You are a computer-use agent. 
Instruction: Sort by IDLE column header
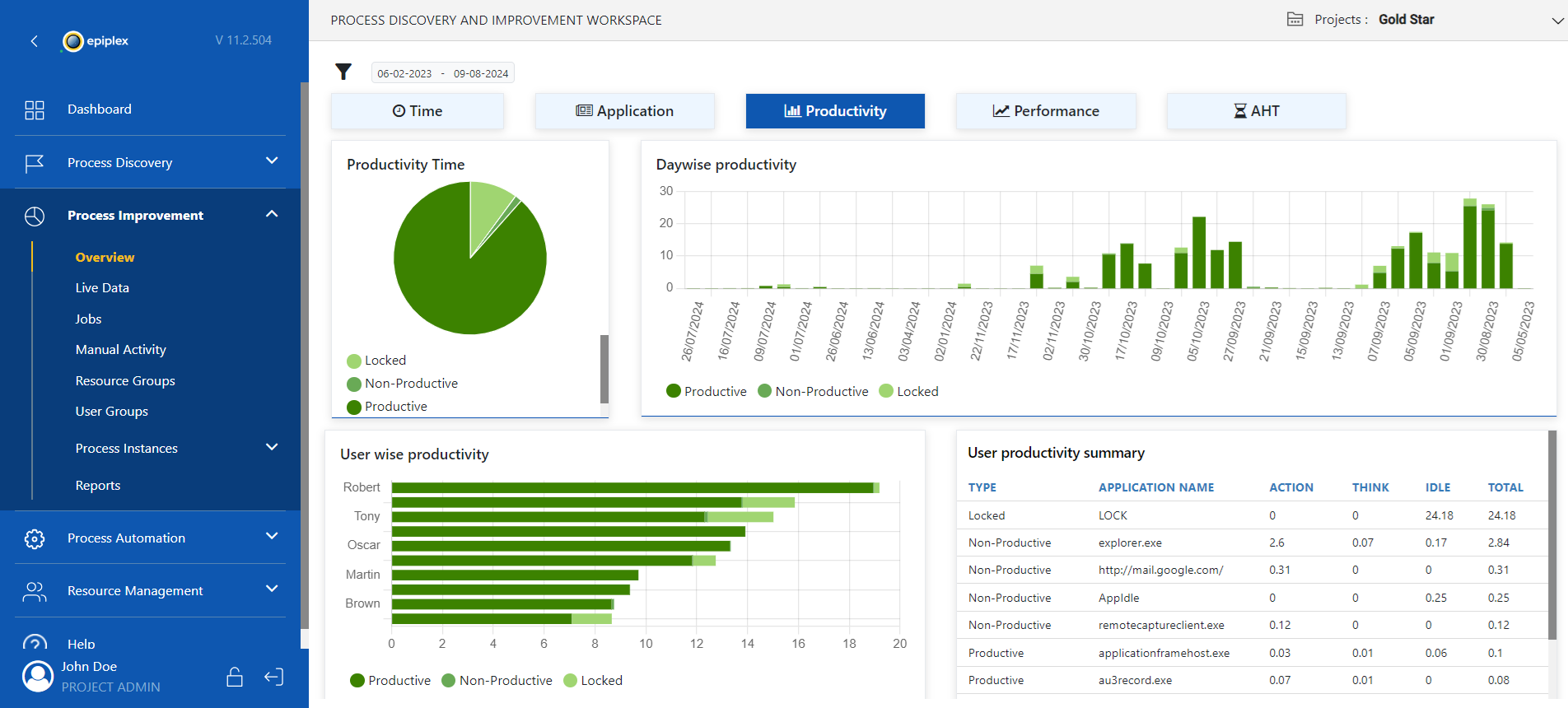tap(1438, 487)
